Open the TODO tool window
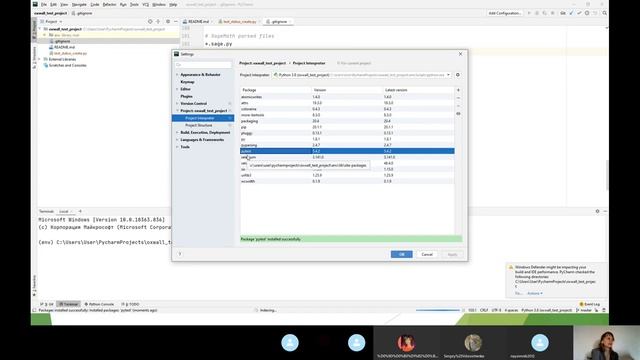 (x=130, y=304)
